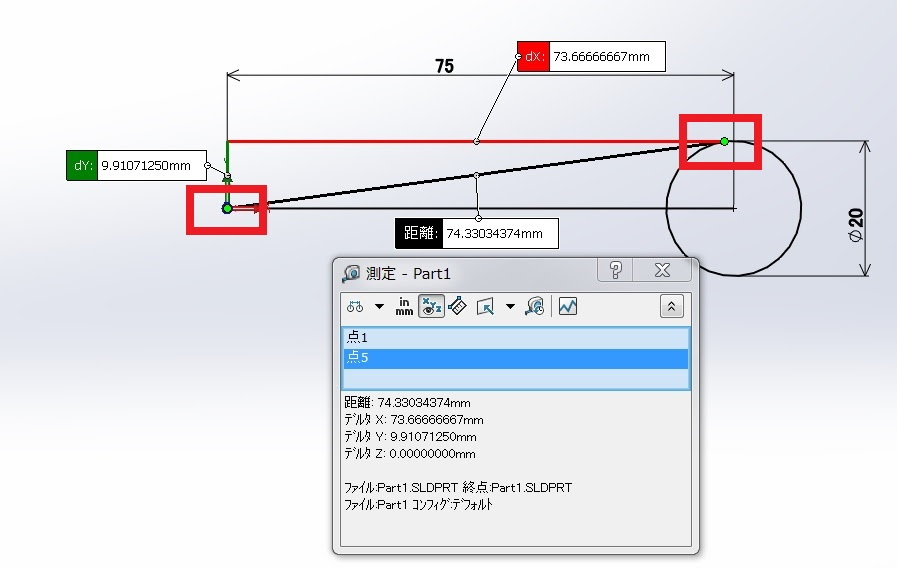
Task: Click the Measure tool icon in the dialog title
Action: click(x=351, y=273)
